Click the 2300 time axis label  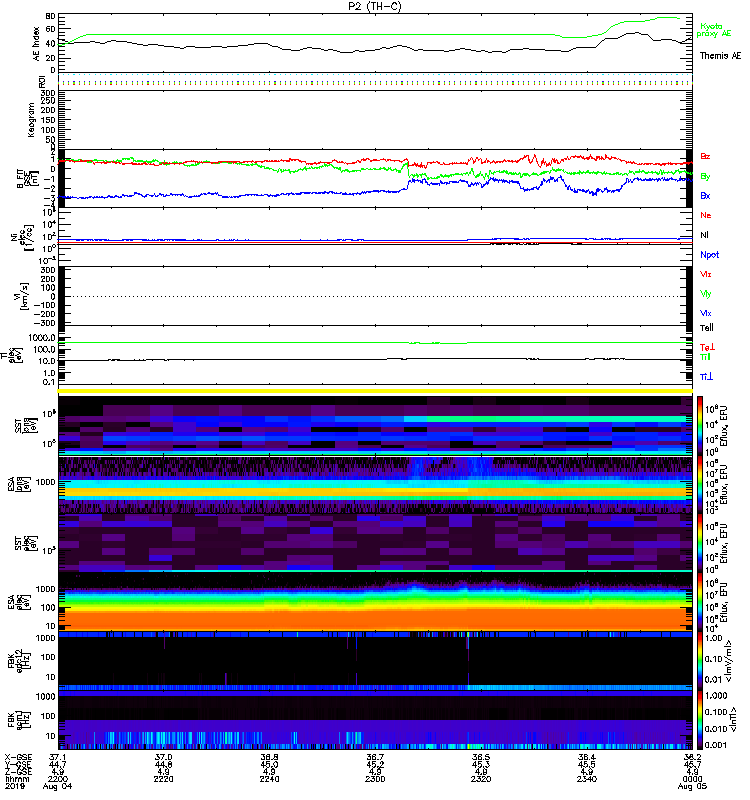tap(375, 779)
